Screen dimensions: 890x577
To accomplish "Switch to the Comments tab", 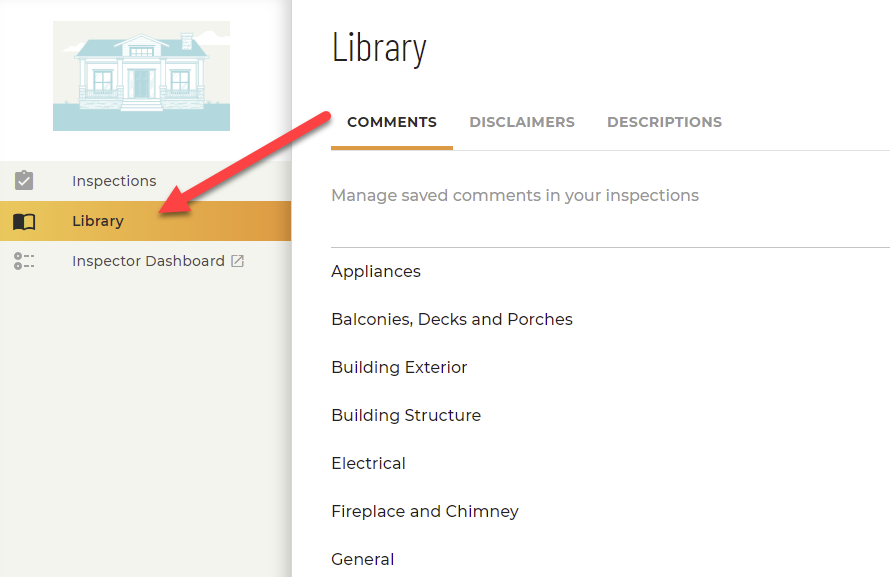I will (392, 123).
